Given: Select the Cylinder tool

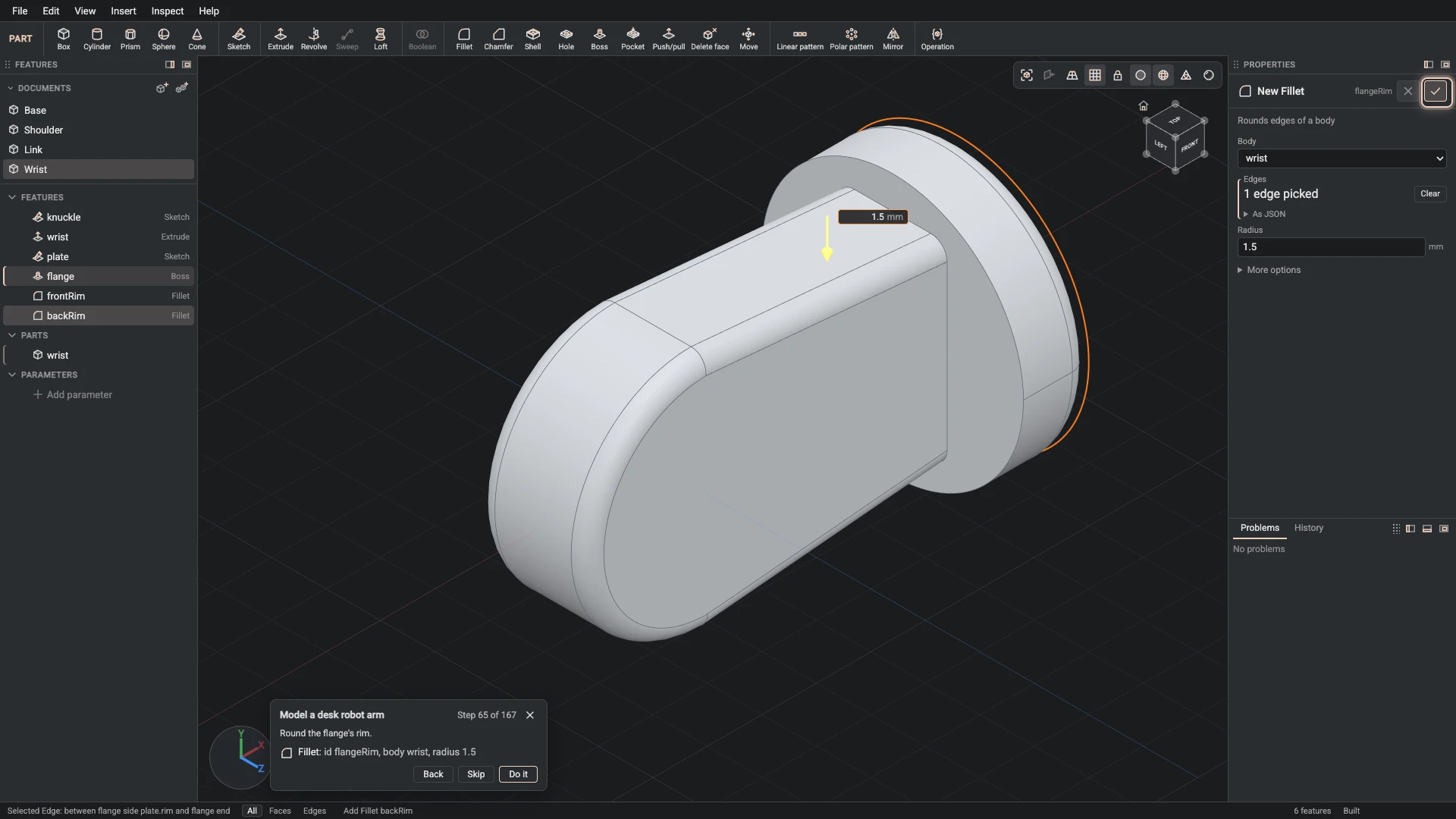Looking at the screenshot, I should (x=97, y=39).
